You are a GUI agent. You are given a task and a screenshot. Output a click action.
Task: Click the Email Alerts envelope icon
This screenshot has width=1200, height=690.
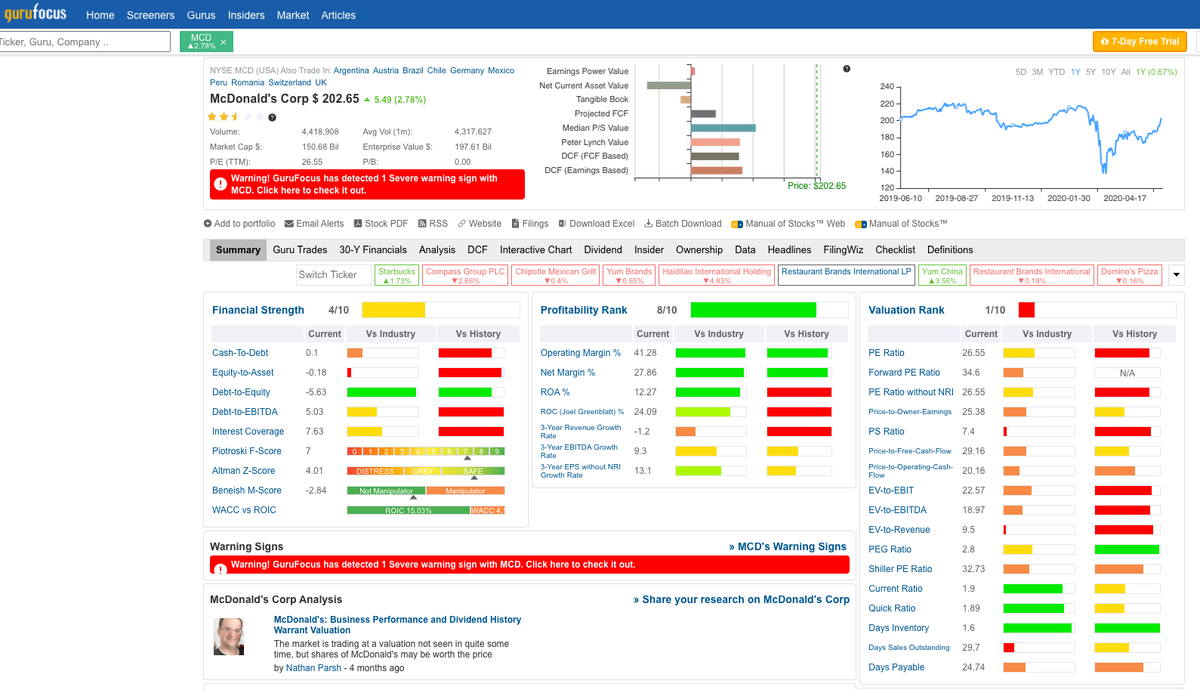click(289, 224)
